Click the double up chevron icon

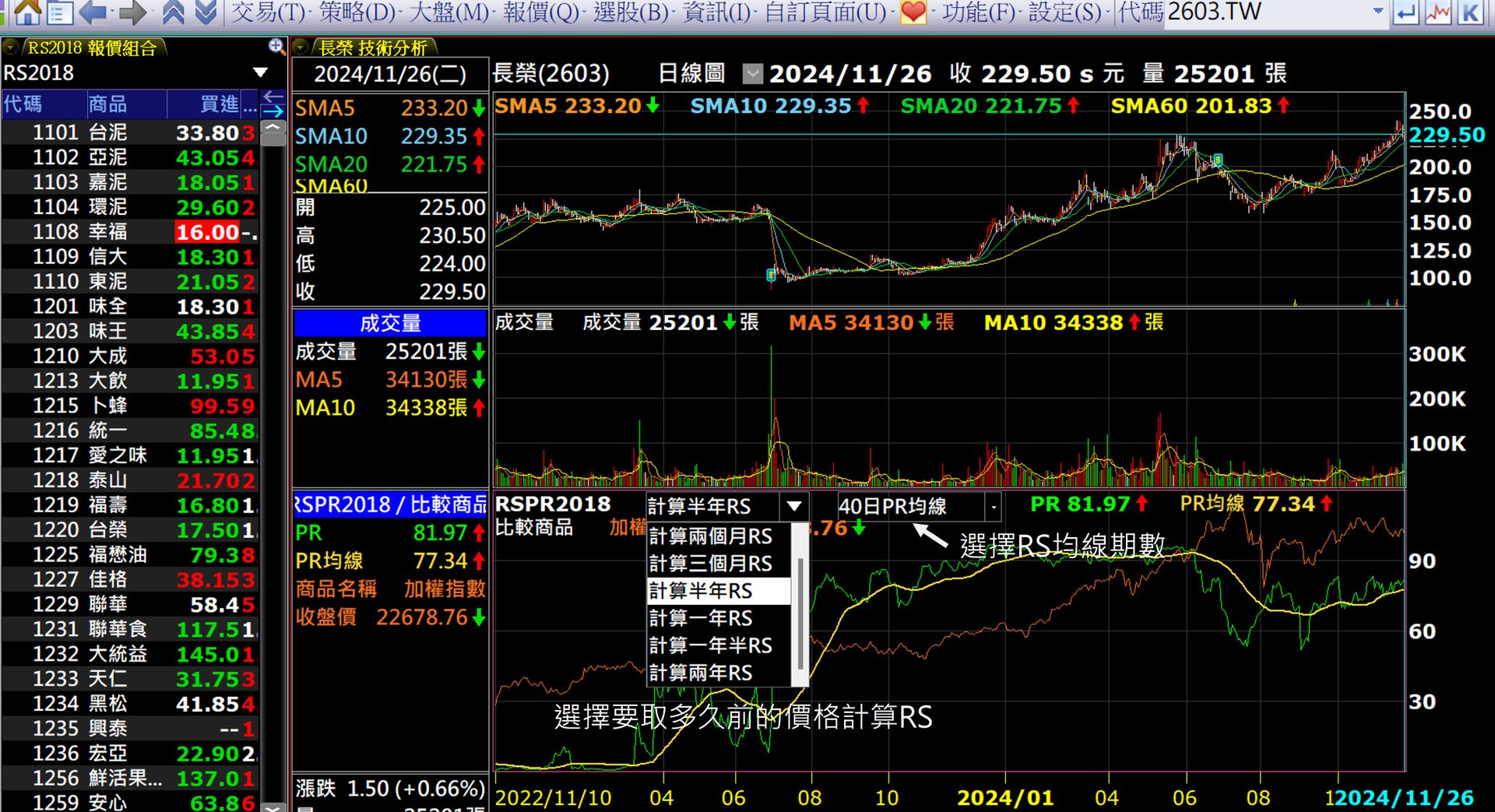tap(173, 12)
